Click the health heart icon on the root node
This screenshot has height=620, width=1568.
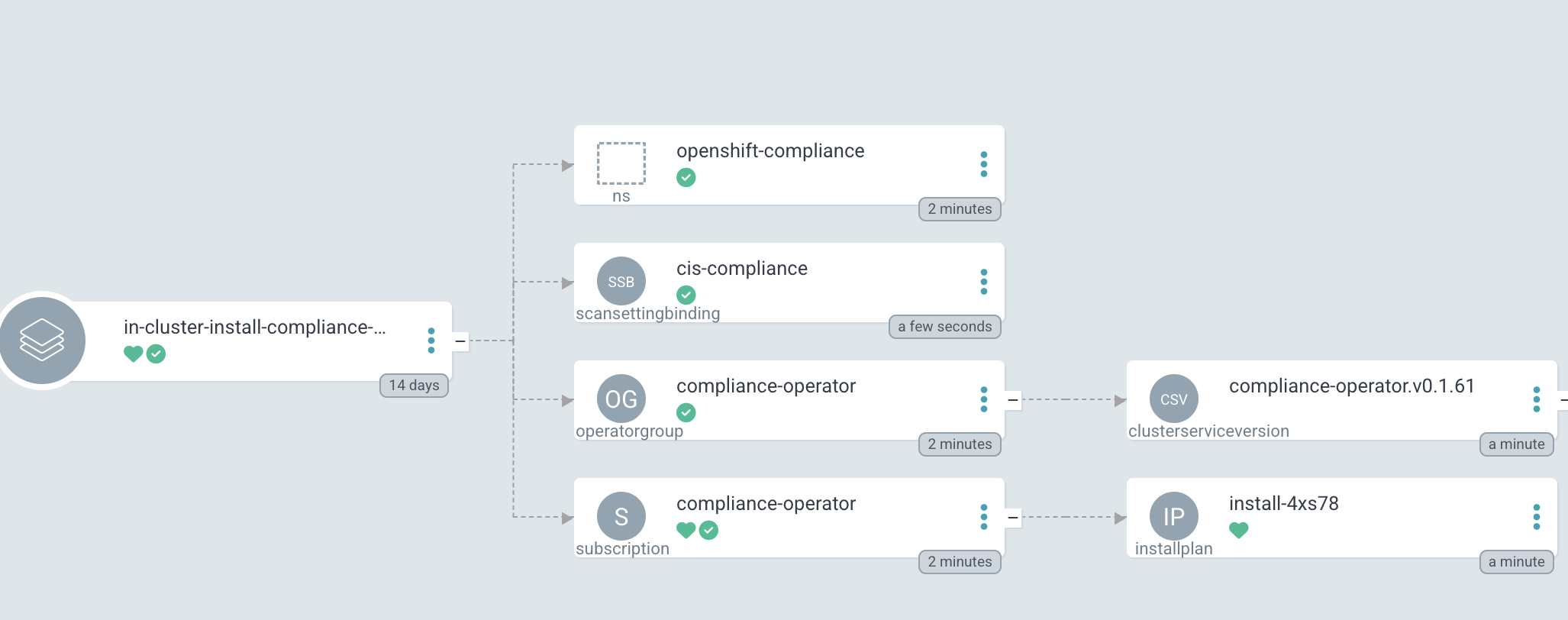point(132,354)
